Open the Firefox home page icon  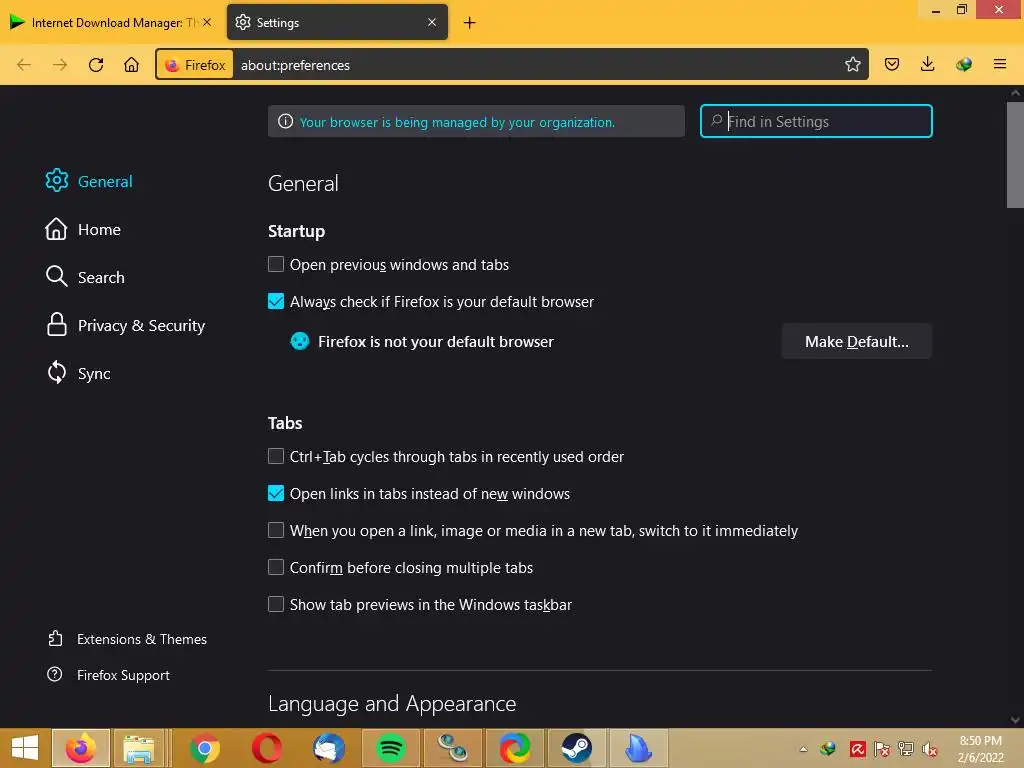[x=132, y=65]
